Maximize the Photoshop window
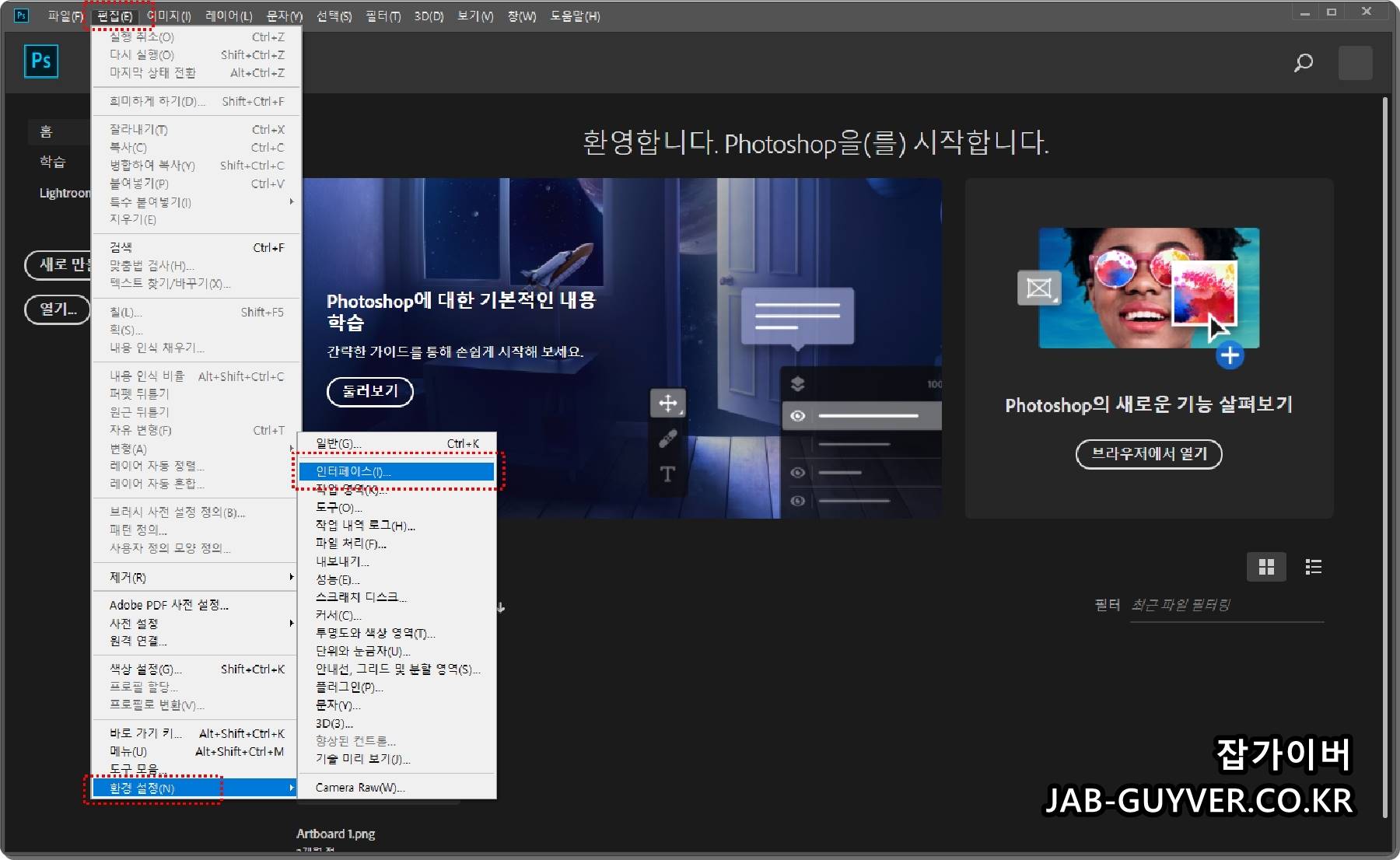 click(x=1332, y=12)
